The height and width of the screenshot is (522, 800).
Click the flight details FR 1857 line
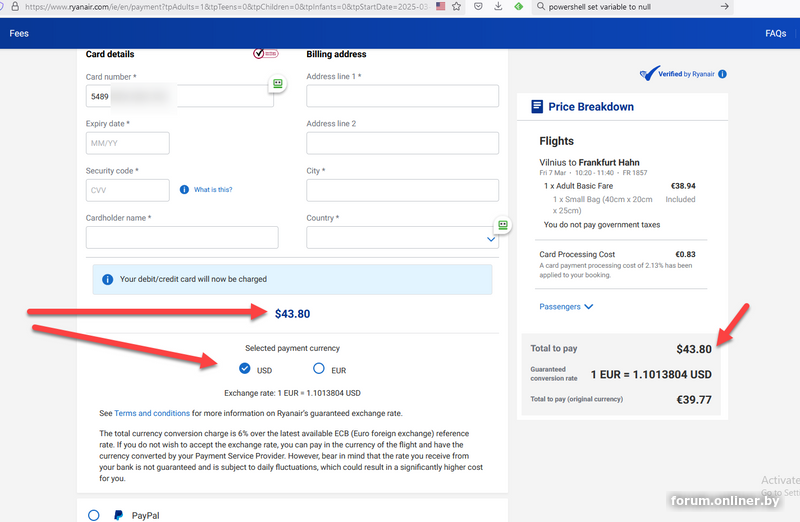593,173
